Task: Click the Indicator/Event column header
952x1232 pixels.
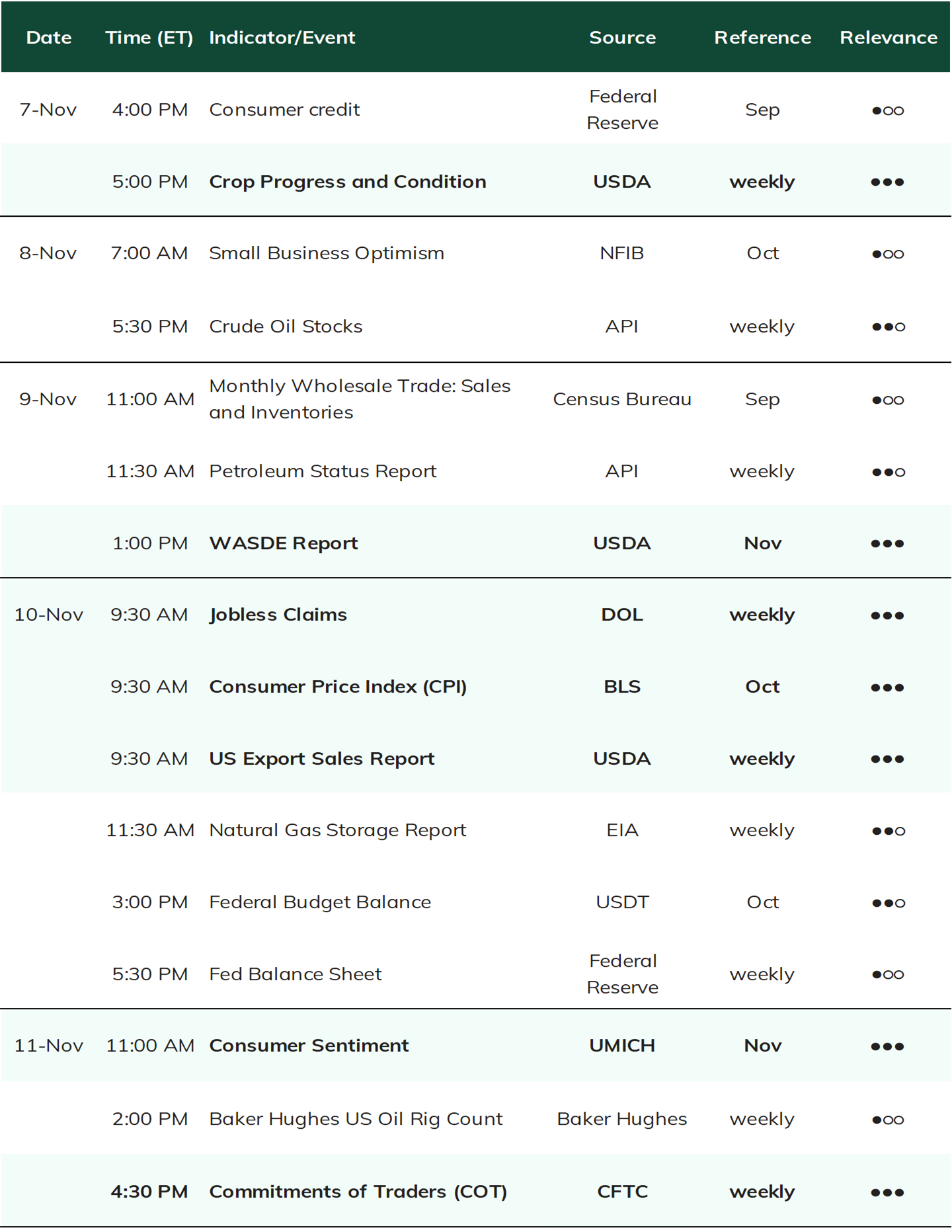Action: tap(282, 38)
